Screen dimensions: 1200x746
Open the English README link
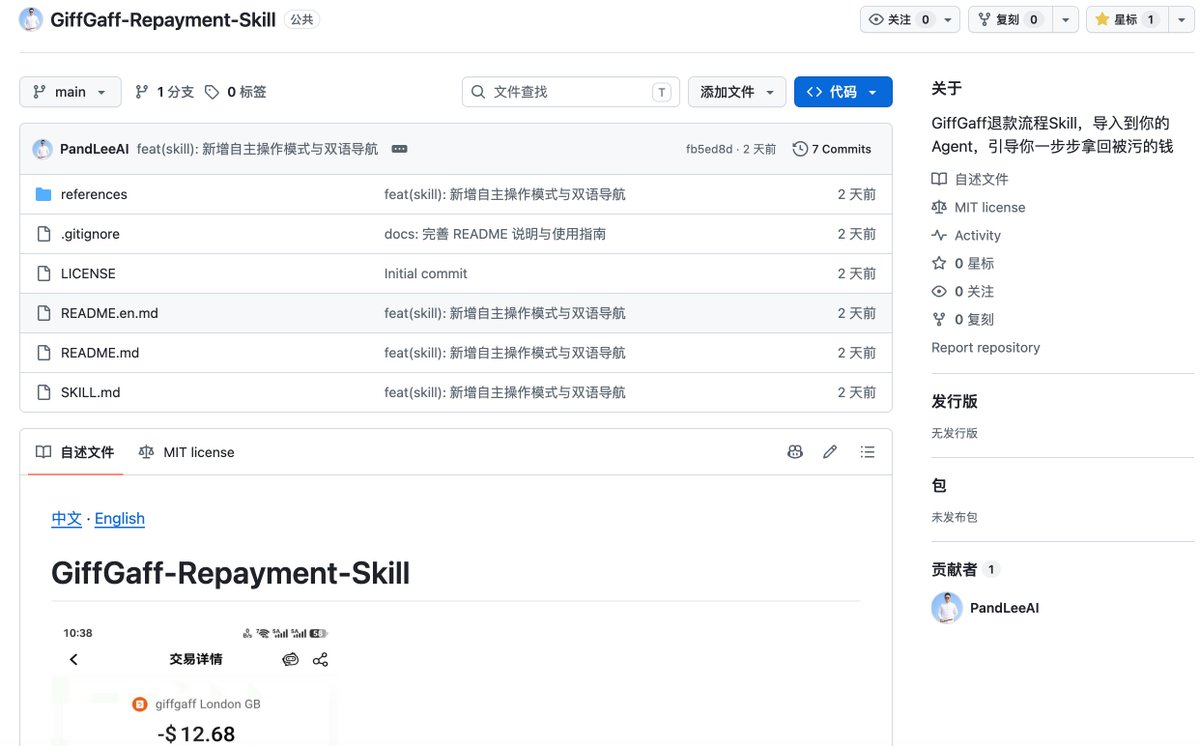(120, 518)
